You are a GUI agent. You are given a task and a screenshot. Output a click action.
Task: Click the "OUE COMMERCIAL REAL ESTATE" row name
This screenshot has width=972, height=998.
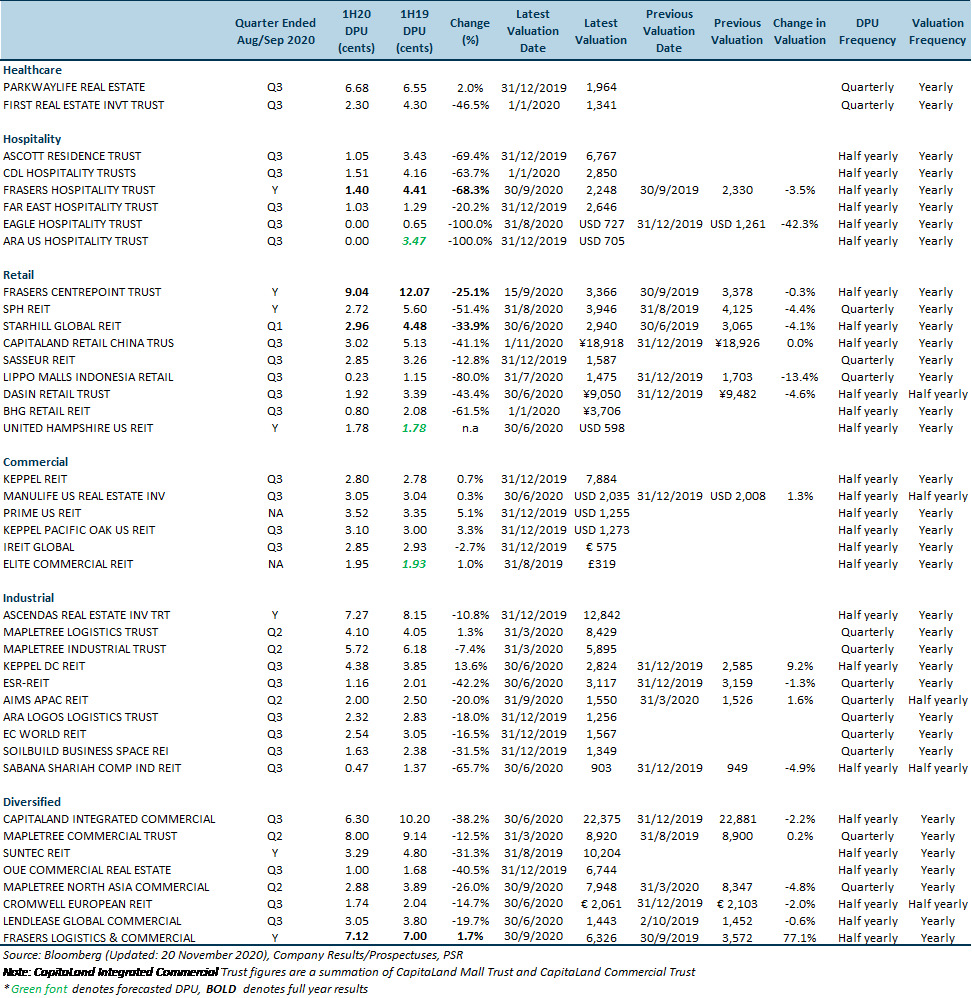pos(88,870)
